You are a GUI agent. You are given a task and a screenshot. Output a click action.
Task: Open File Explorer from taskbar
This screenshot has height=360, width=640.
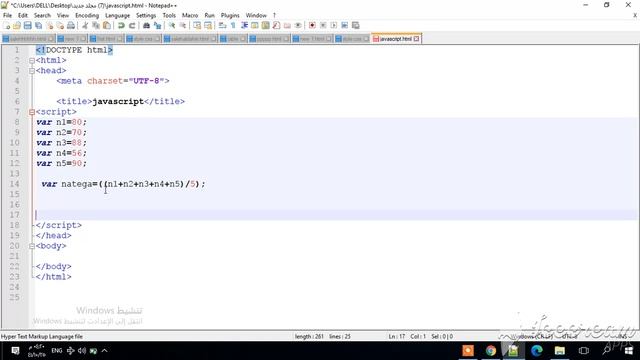pyautogui.click(x=560, y=351)
